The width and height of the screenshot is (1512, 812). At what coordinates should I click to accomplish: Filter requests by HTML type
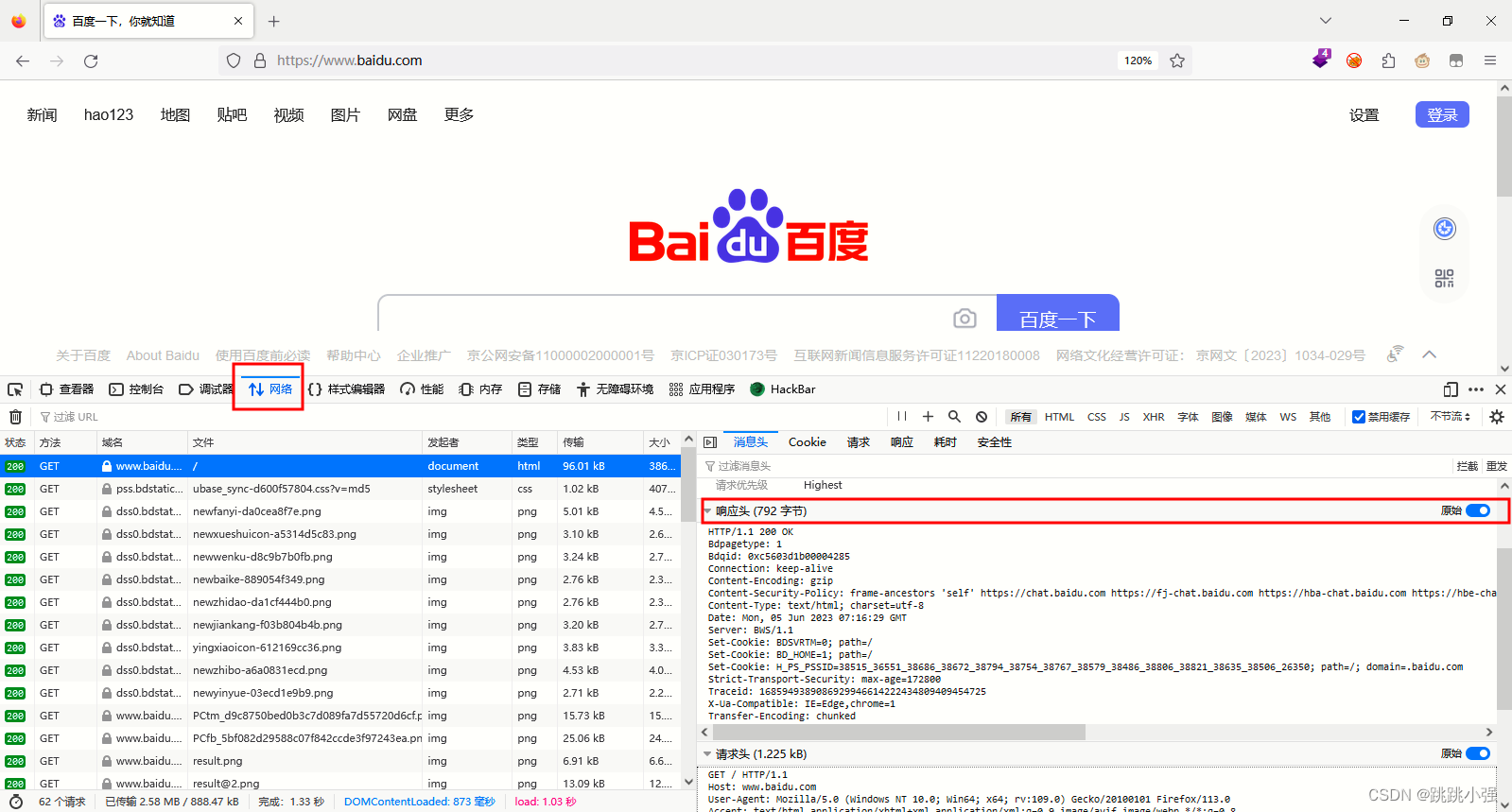click(1059, 417)
